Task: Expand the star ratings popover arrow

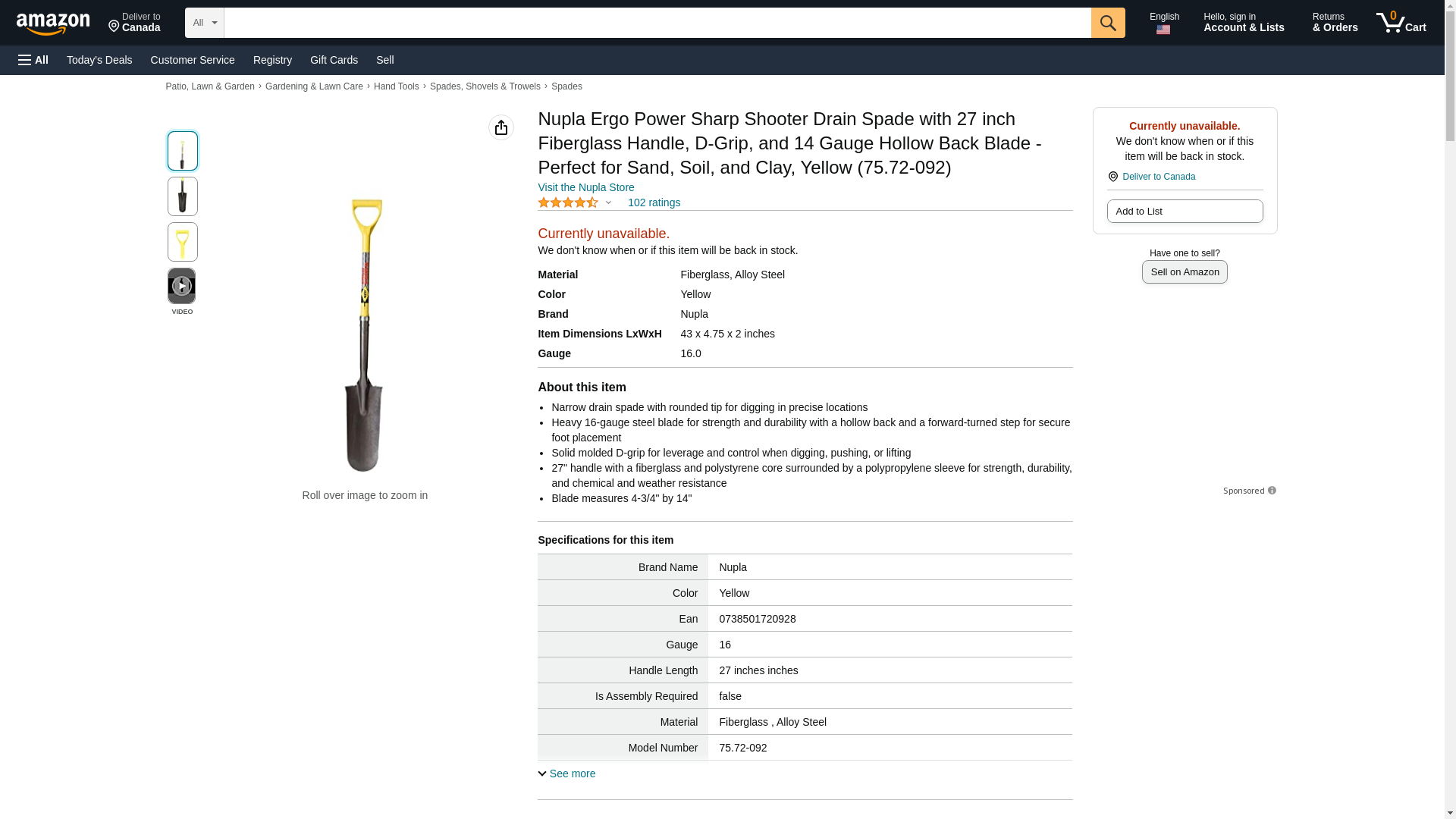Action: pyautogui.click(x=608, y=202)
